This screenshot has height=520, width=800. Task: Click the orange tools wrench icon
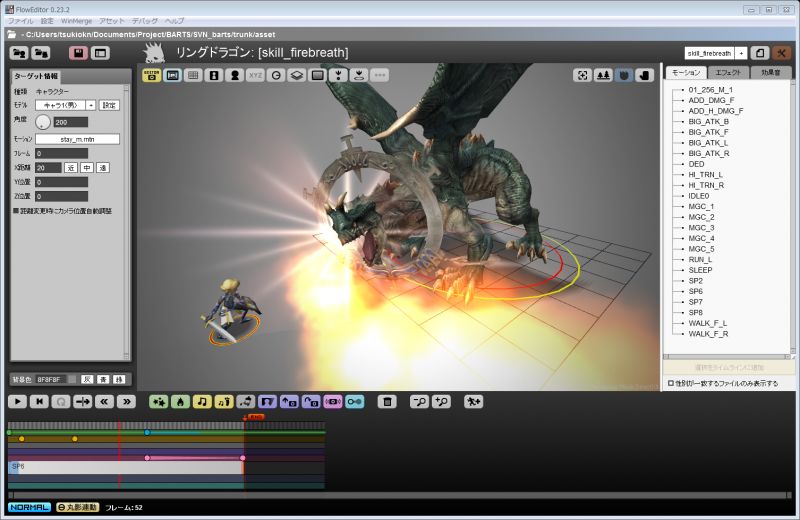click(781, 53)
